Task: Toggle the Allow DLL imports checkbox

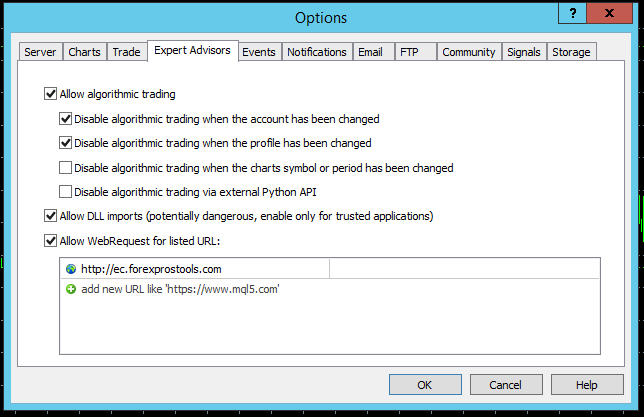Action: click(x=52, y=216)
